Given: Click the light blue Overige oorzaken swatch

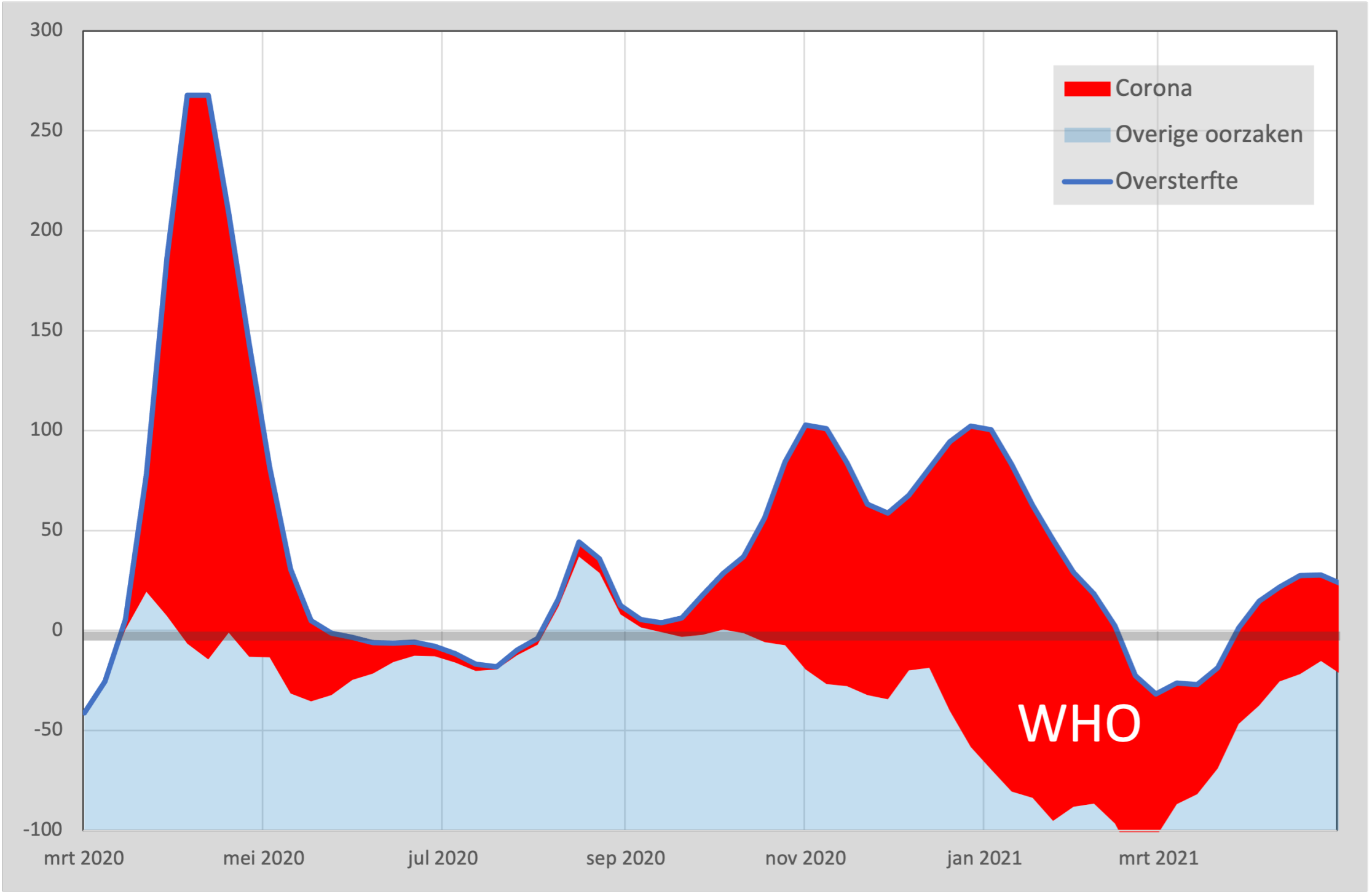Looking at the screenshot, I should point(1087,135).
